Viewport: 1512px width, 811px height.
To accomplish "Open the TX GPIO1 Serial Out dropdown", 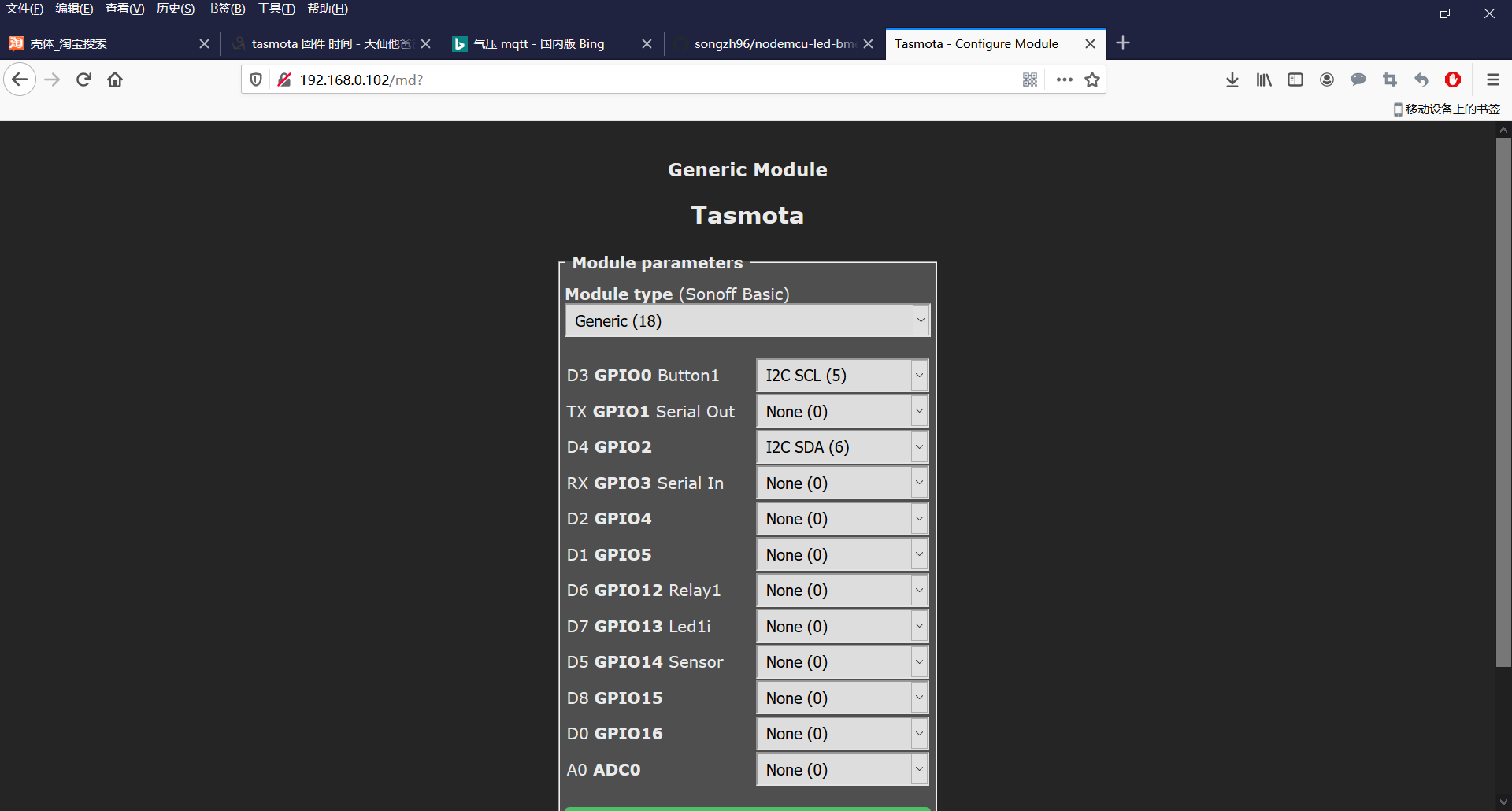I will pyautogui.click(x=843, y=412).
